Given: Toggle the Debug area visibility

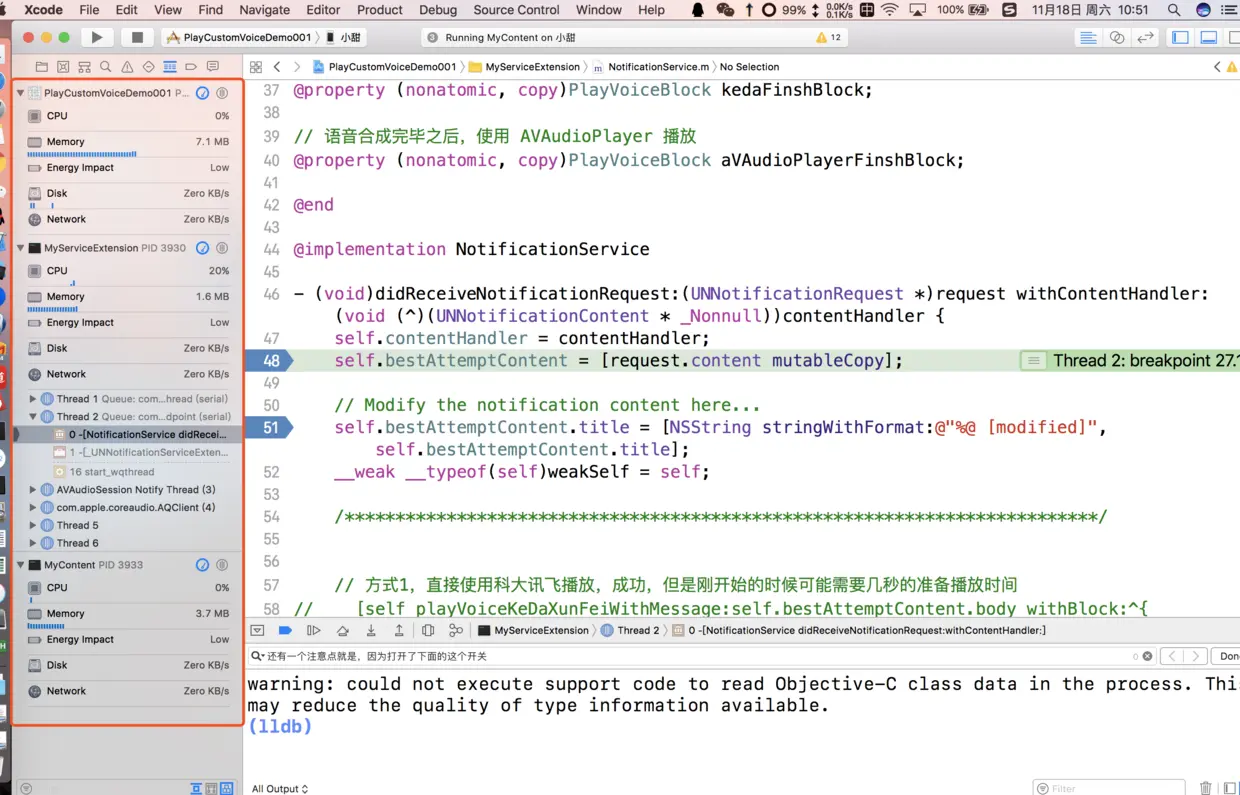Looking at the screenshot, I should click(1209, 37).
